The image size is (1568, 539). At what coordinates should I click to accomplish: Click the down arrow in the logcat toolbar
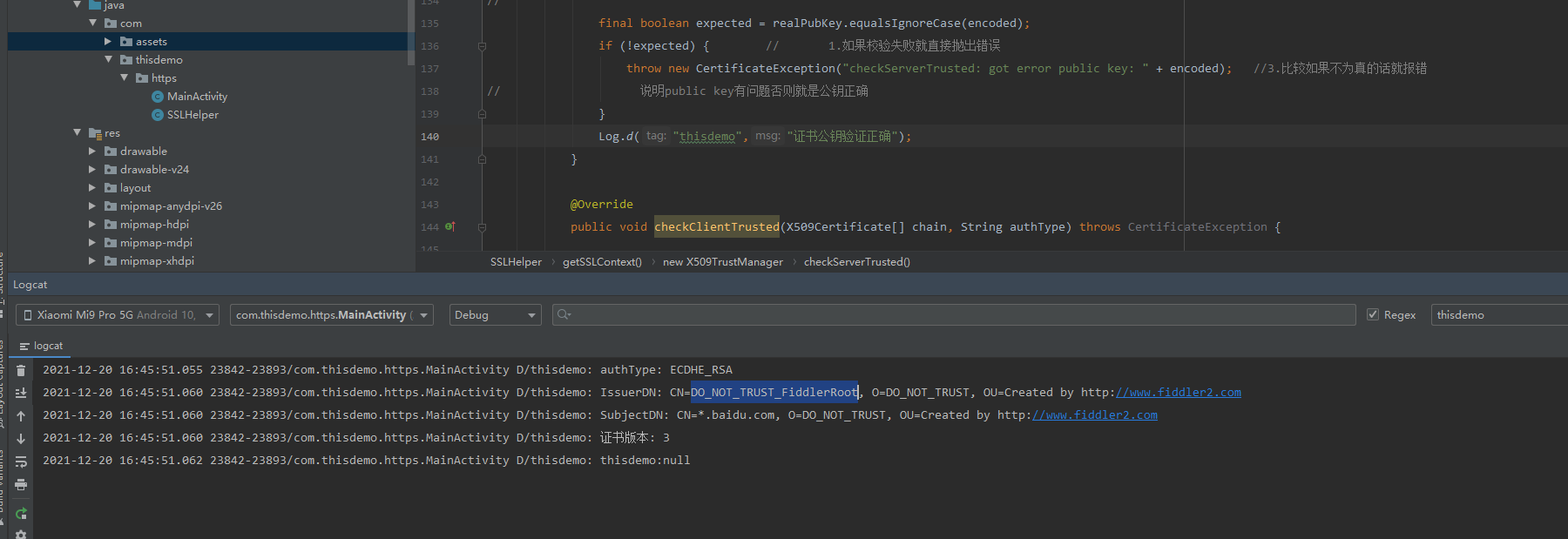tap(21, 439)
